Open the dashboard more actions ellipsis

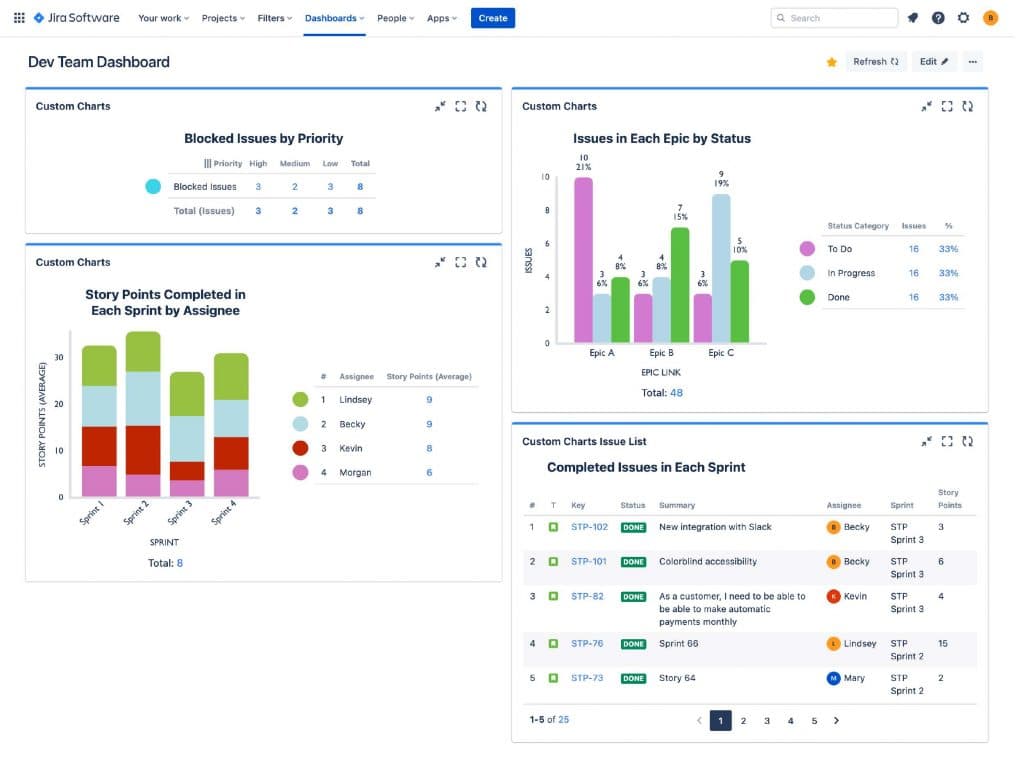[x=972, y=62]
